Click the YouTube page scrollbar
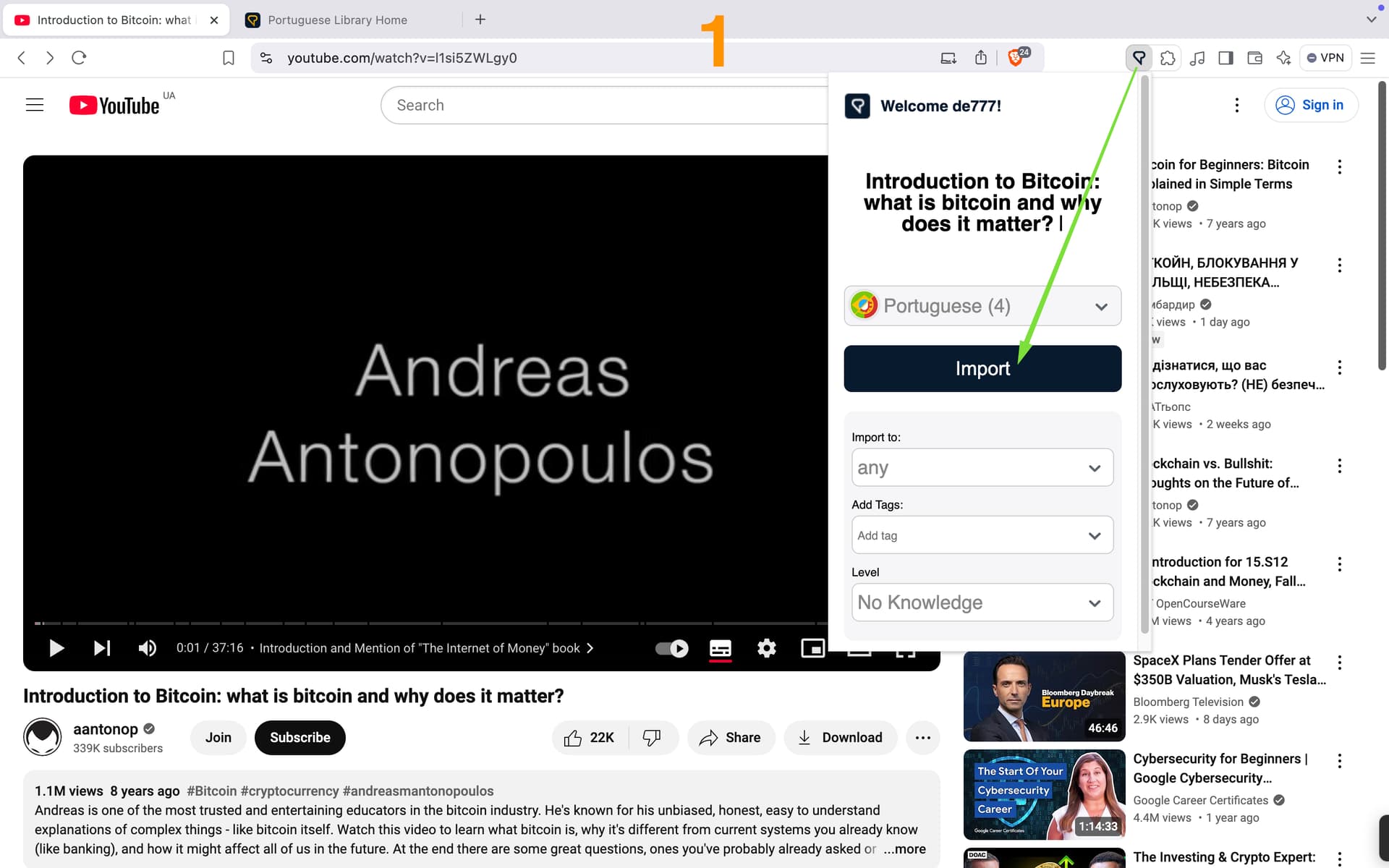 (x=1383, y=224)
